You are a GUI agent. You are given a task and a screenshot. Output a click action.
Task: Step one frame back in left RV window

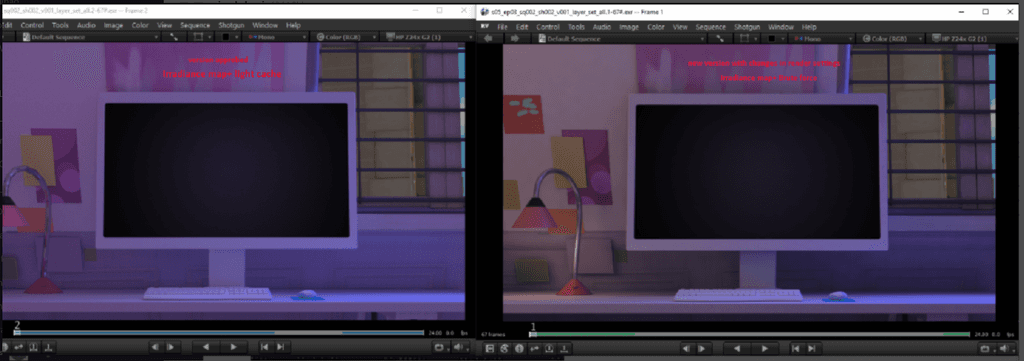point(155,347)
